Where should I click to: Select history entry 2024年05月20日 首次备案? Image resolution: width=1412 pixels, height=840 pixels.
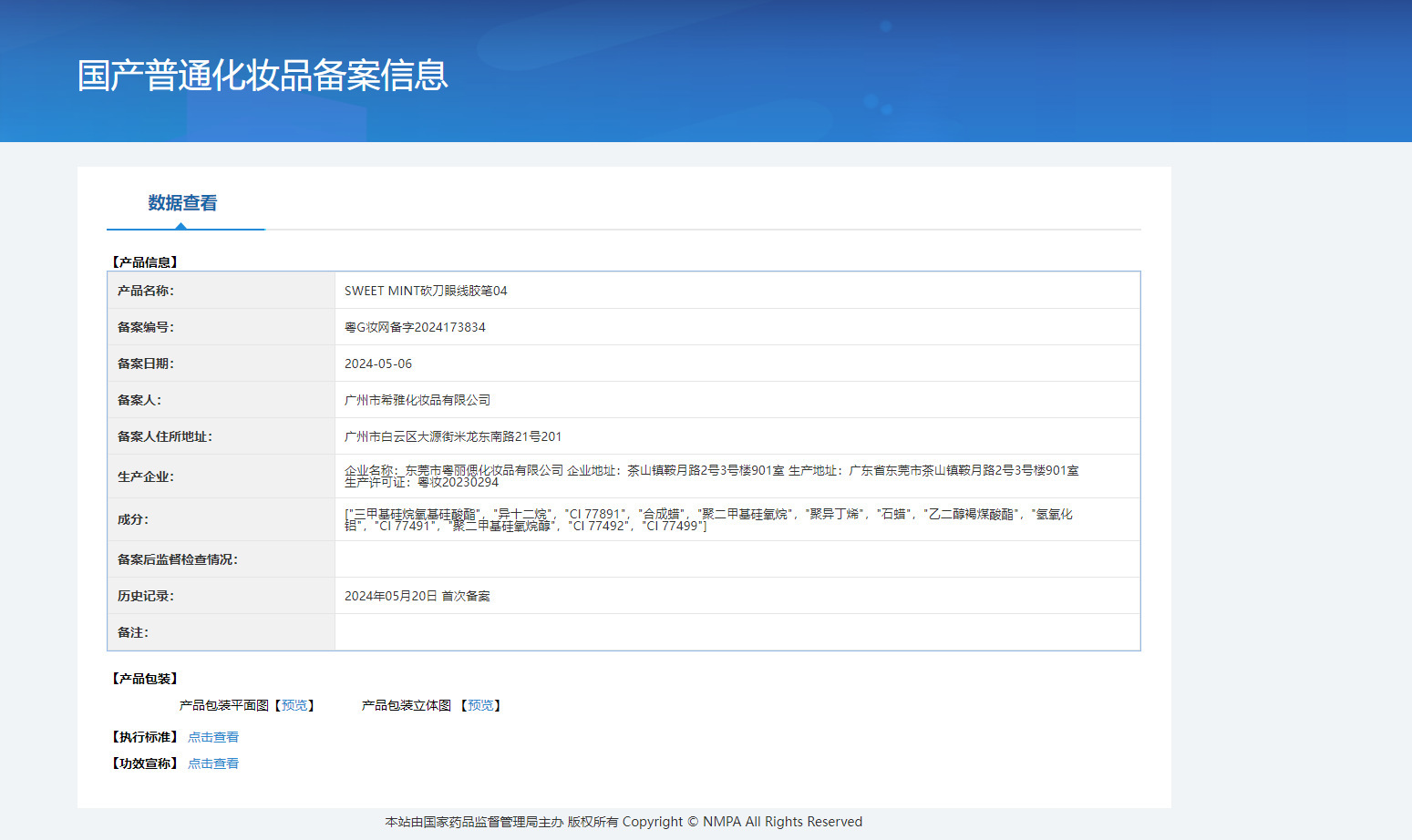(x=417, y=596)
